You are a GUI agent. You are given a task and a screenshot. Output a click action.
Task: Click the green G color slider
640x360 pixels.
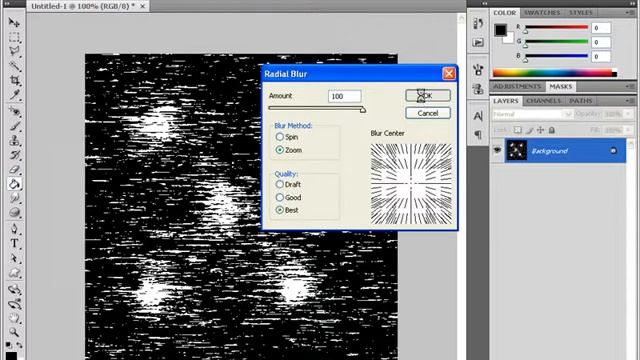(x=556, y=42)
